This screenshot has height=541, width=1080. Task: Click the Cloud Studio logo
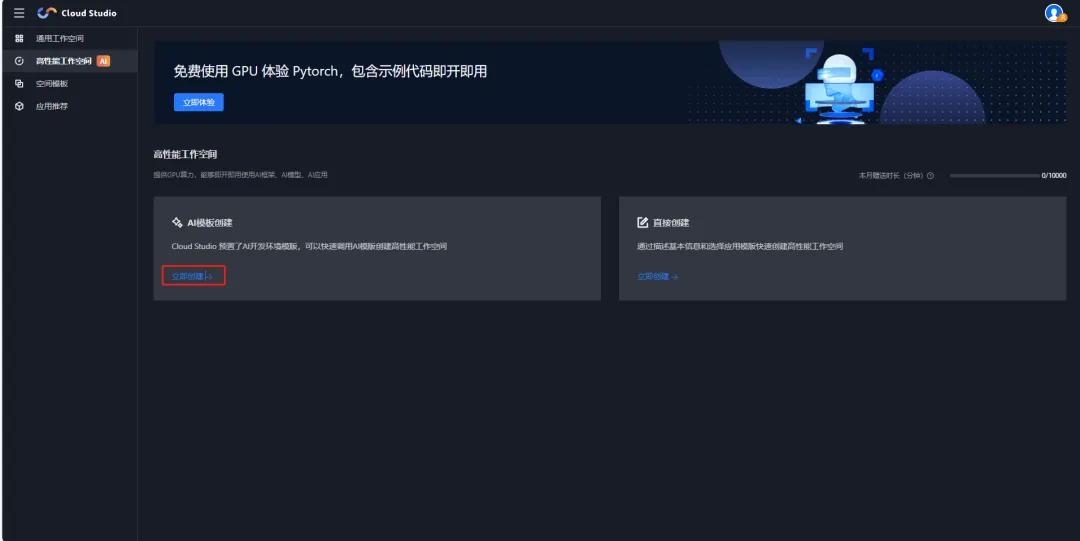click(x=77, y=13)
